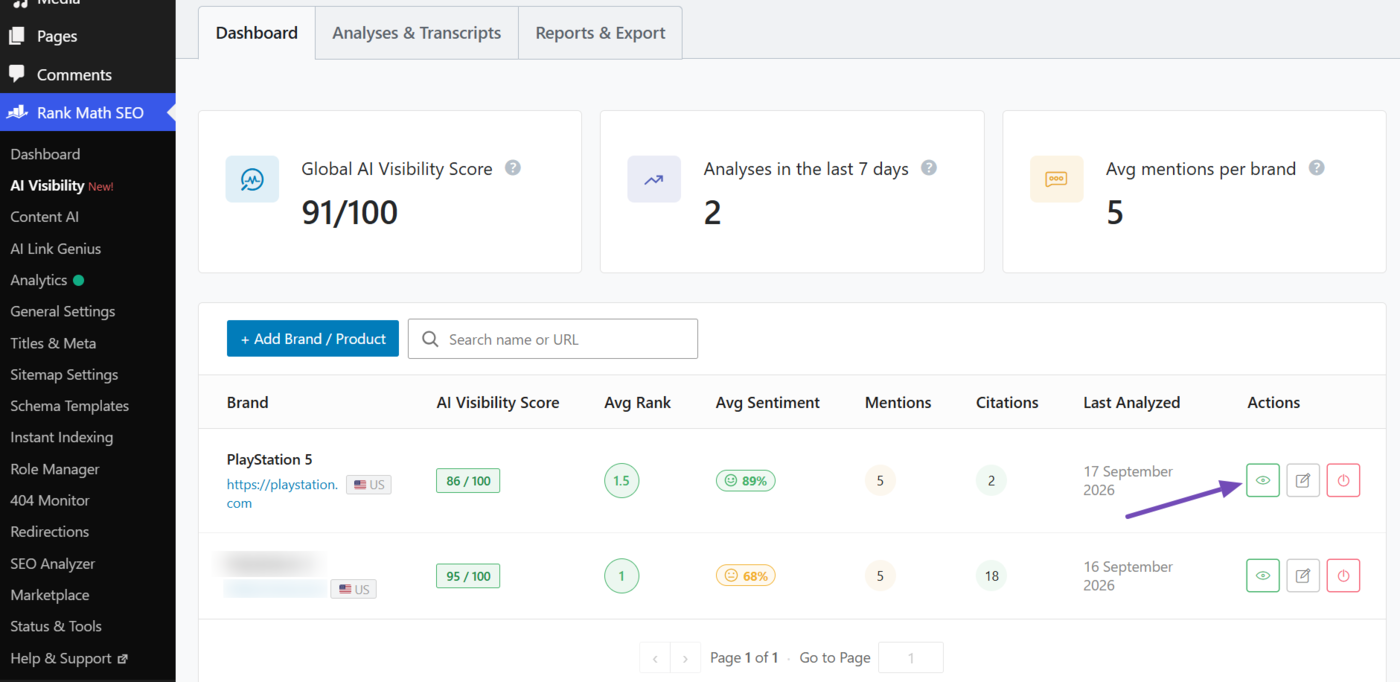Open Role Manager submenu item
The height and width of the screenshot is (682, 1400).
coord(55,469)
